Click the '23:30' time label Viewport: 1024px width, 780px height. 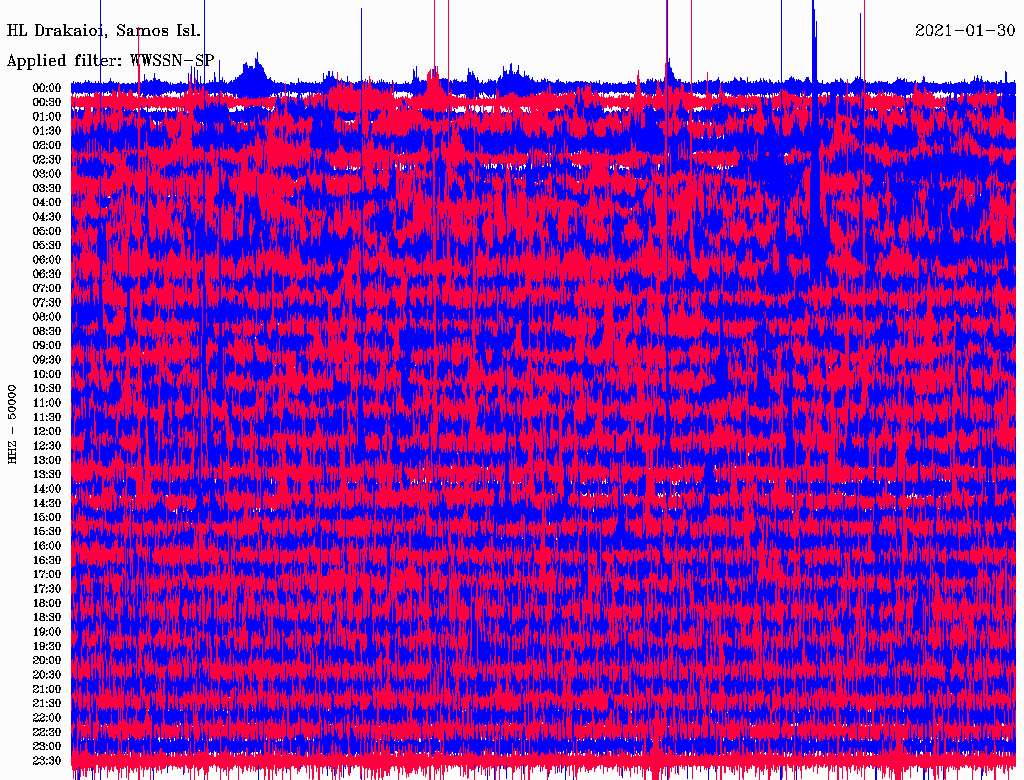coord(47,760)
